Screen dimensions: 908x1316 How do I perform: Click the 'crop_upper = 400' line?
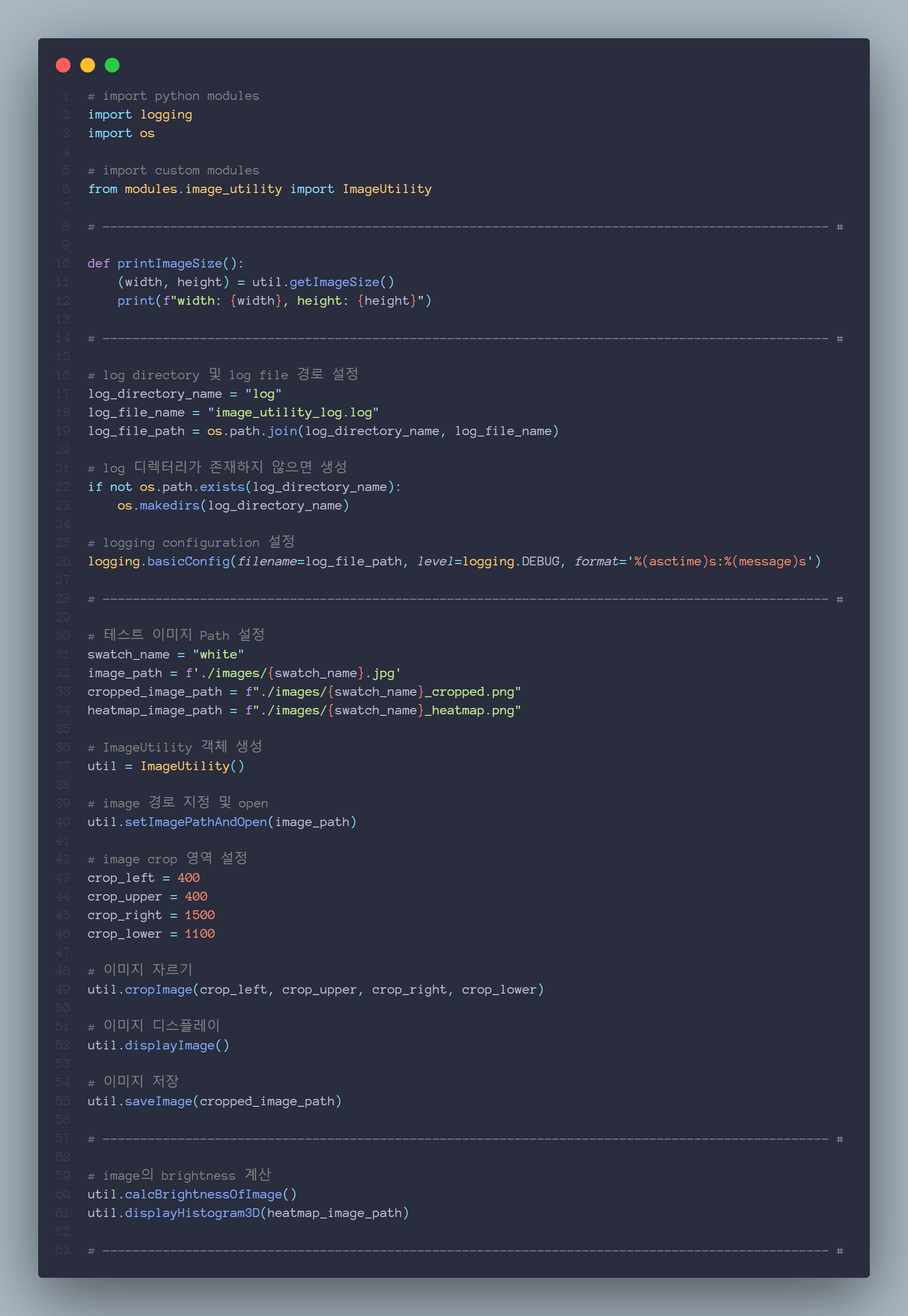[147, 897]
